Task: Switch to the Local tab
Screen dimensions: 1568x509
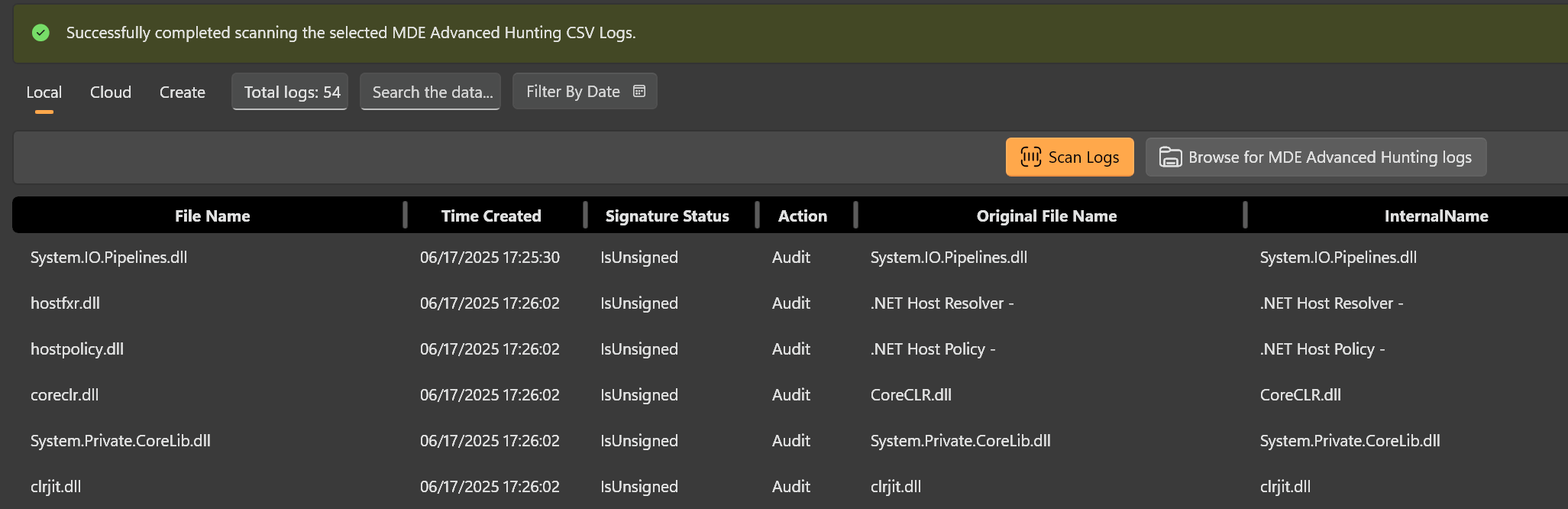Action: point(44,92)
